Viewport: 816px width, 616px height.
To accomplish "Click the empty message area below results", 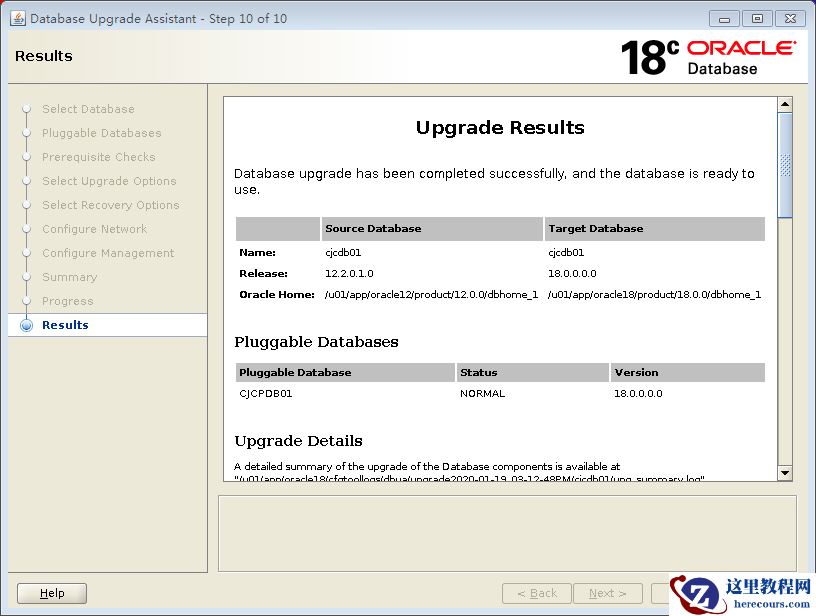I will (x=507, y=534).
